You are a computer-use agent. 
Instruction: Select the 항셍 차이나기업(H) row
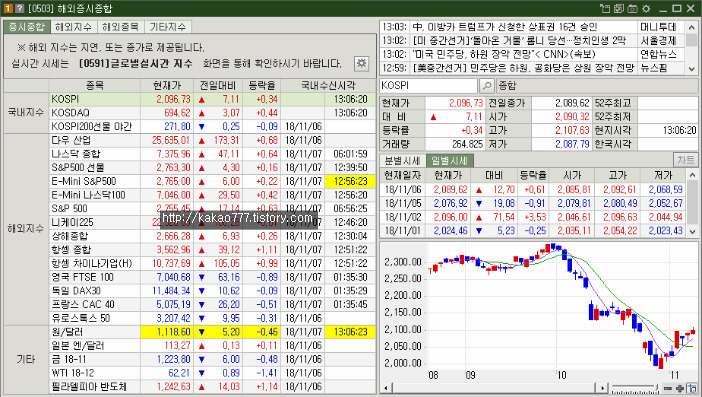(212, 263)
